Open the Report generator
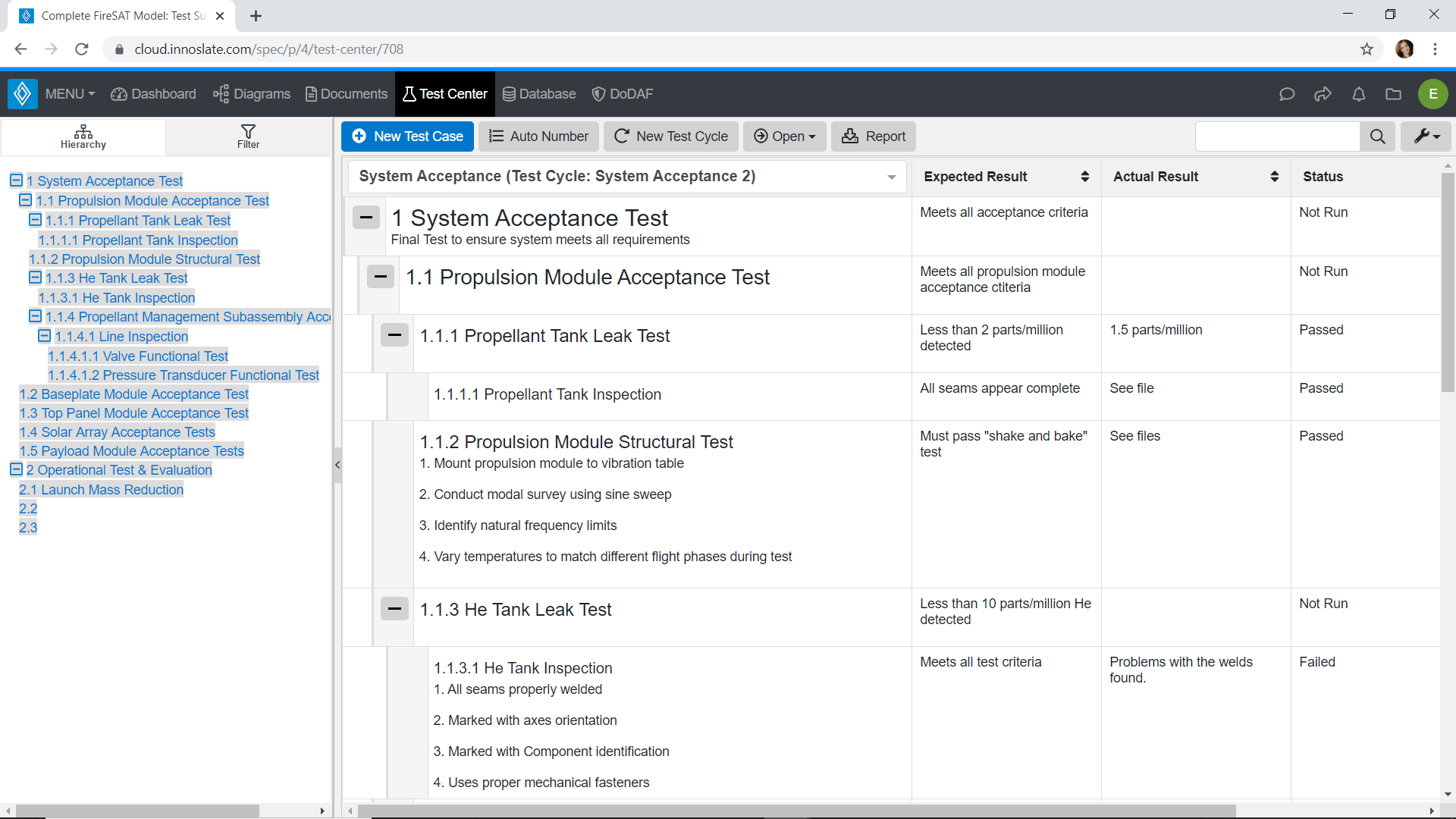Screen dimensions: 1456x819 tap(874, 136)
